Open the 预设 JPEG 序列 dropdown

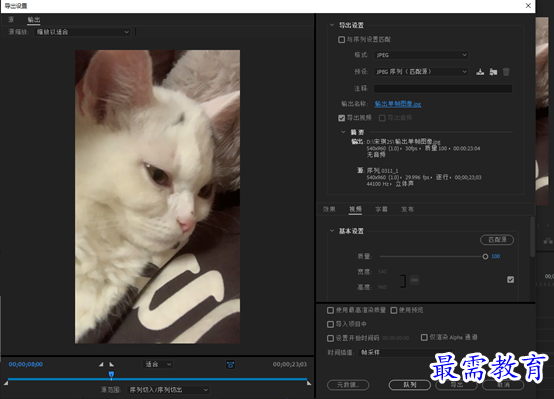(x=421, y=72)
